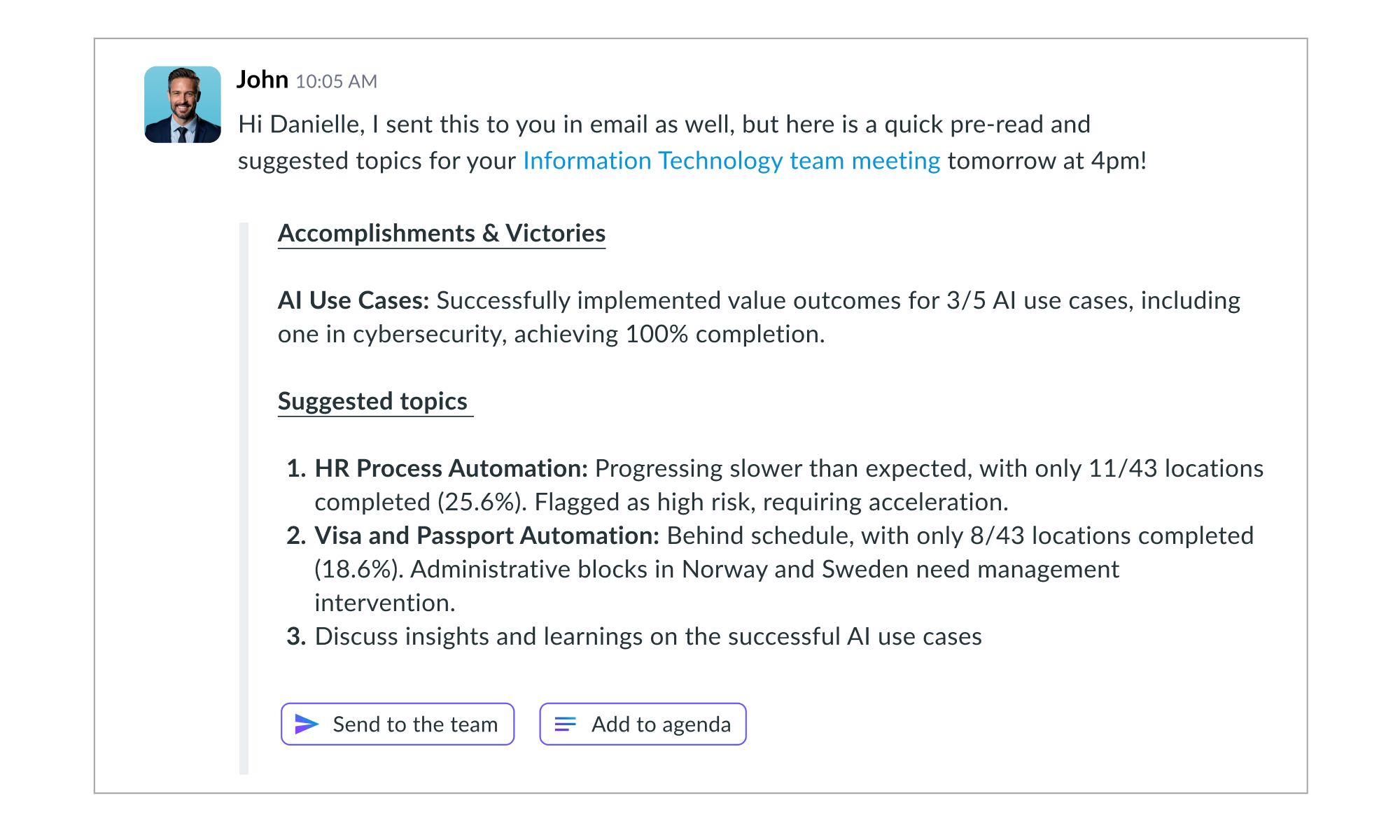1400x840 pixels.
Task: Click the AI Use Cases bold label
Action: coord(353,300)
